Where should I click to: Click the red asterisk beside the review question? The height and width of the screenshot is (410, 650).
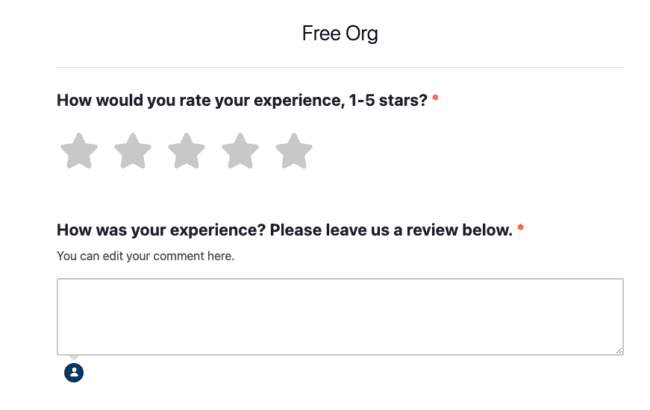click(x=521, y=229)
